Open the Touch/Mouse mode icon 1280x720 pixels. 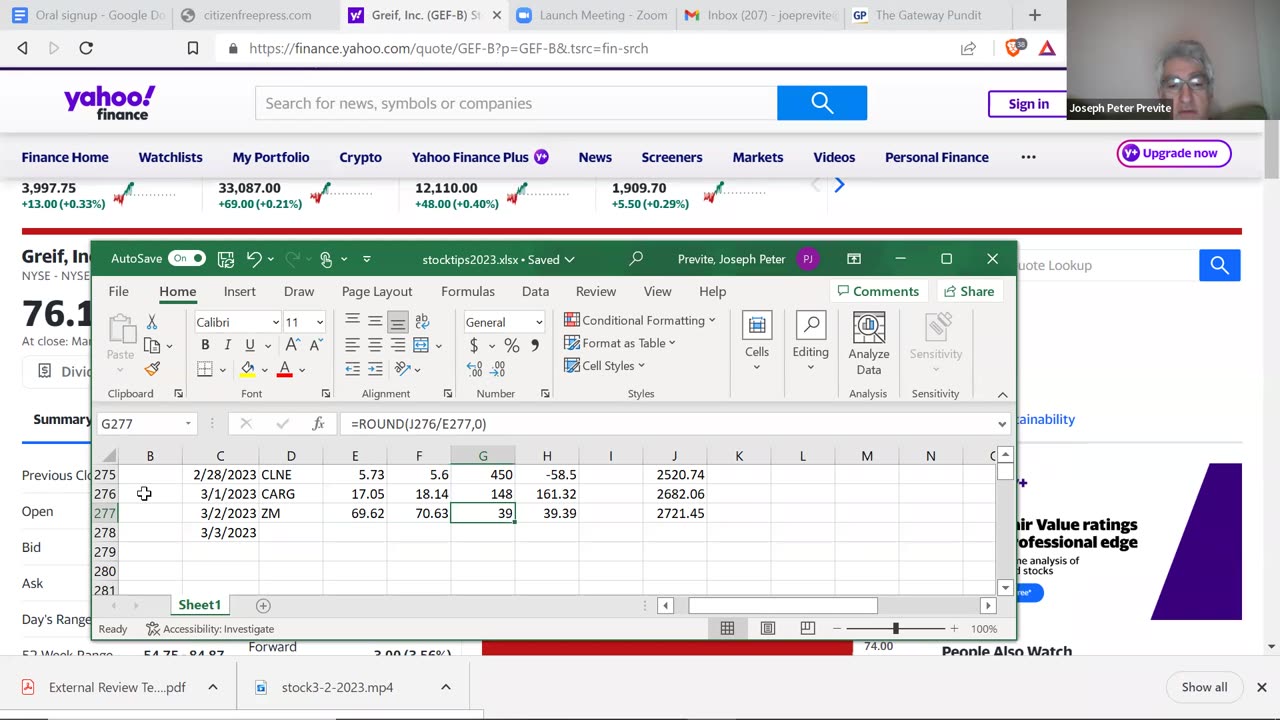coord(326,259)
